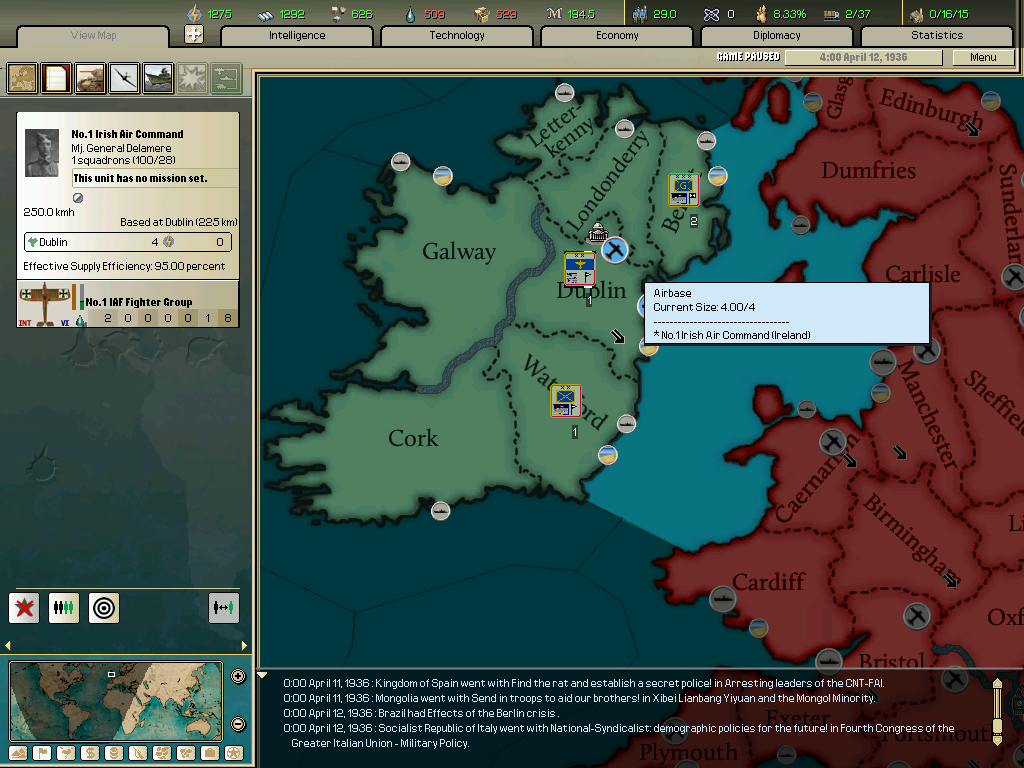Image resolution: width=1024 pixels, height=768 pixels.
Task: Click the reorganize squadrons icon
Action: [63, 607]
